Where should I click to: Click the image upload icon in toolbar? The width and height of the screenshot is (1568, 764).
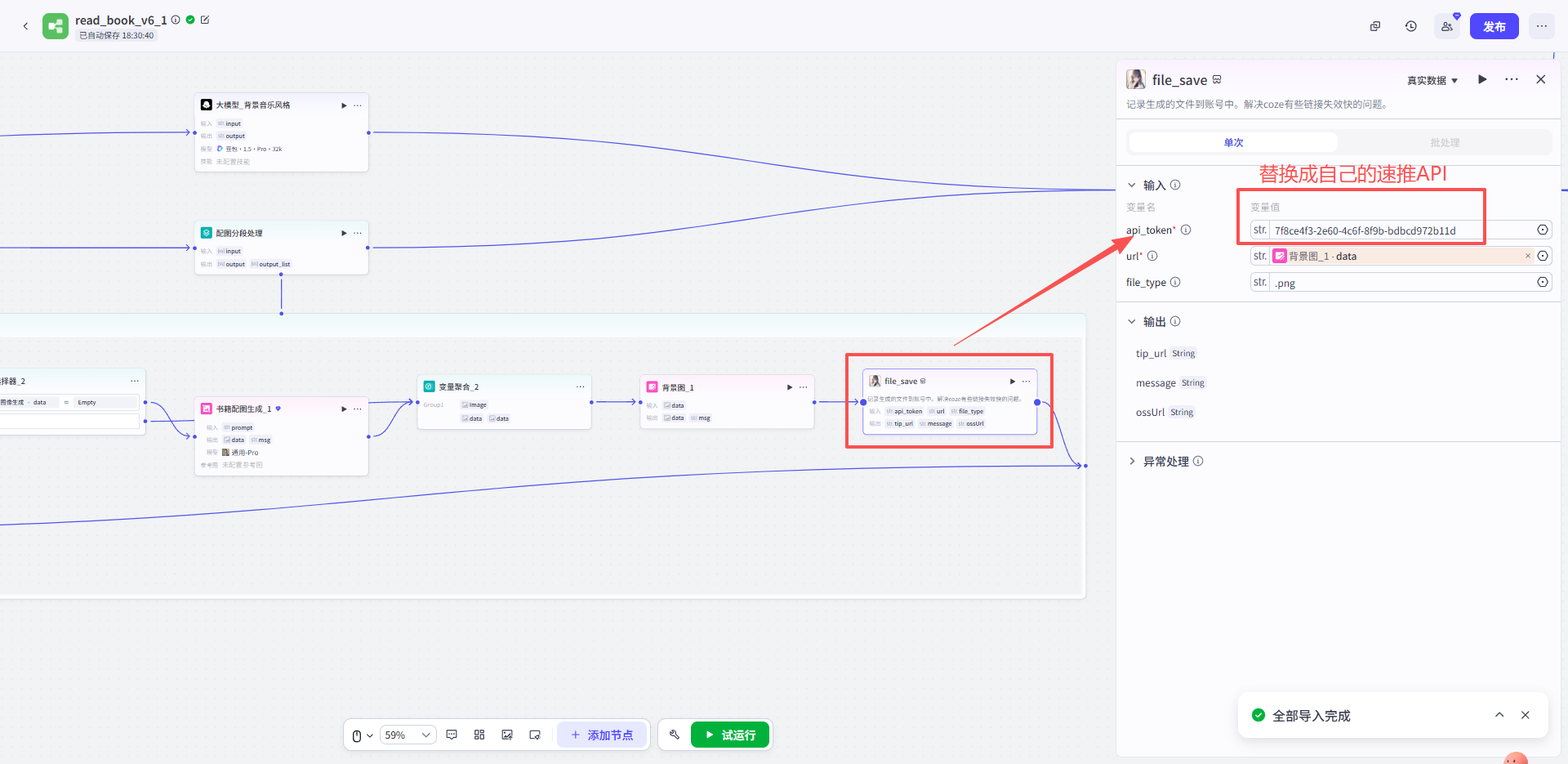(507, 735)
